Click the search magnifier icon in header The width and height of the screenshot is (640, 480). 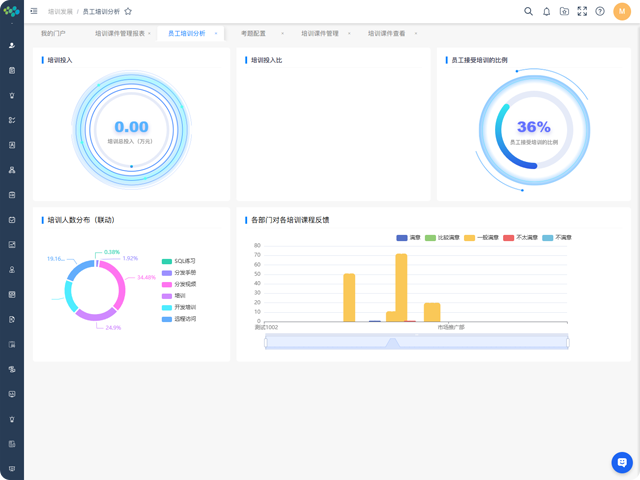529,11
